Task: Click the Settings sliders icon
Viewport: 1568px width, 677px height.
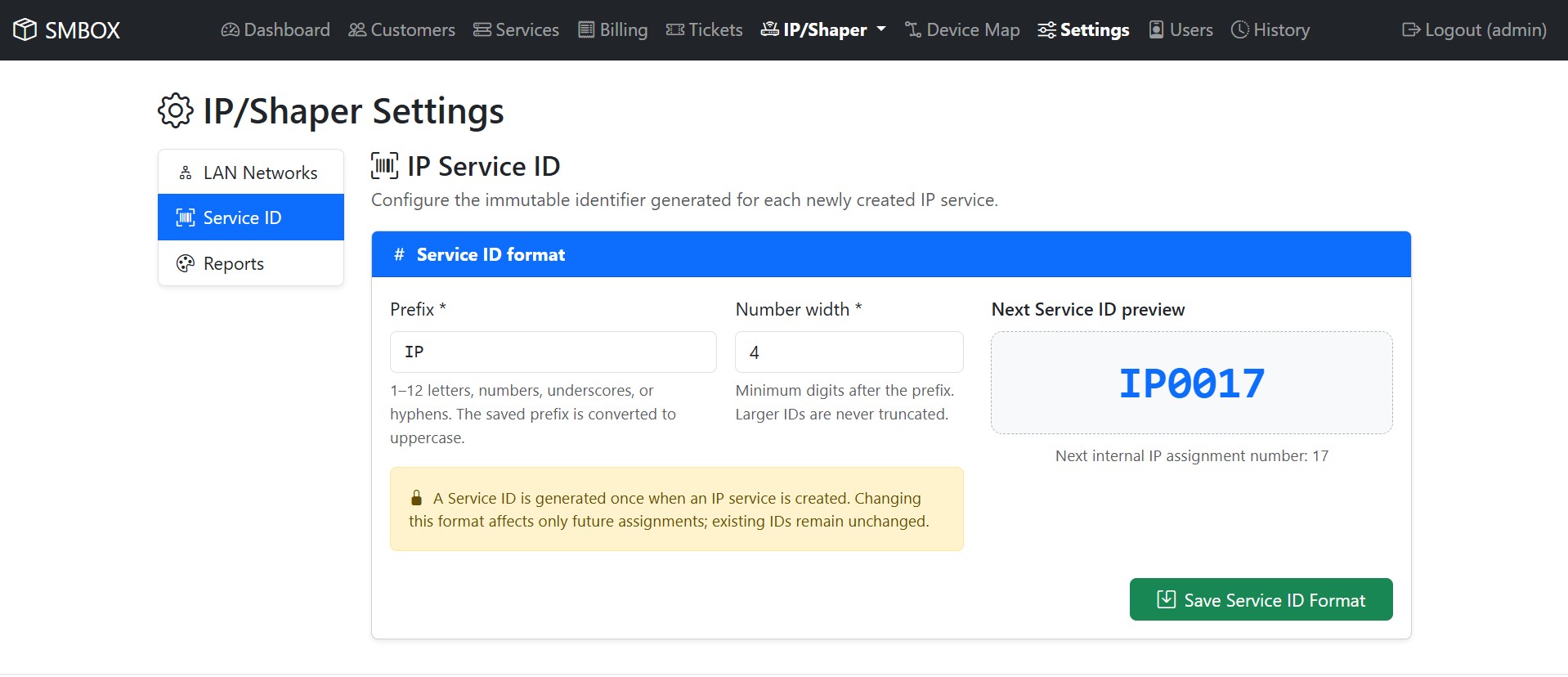Action: (1046, 30)
